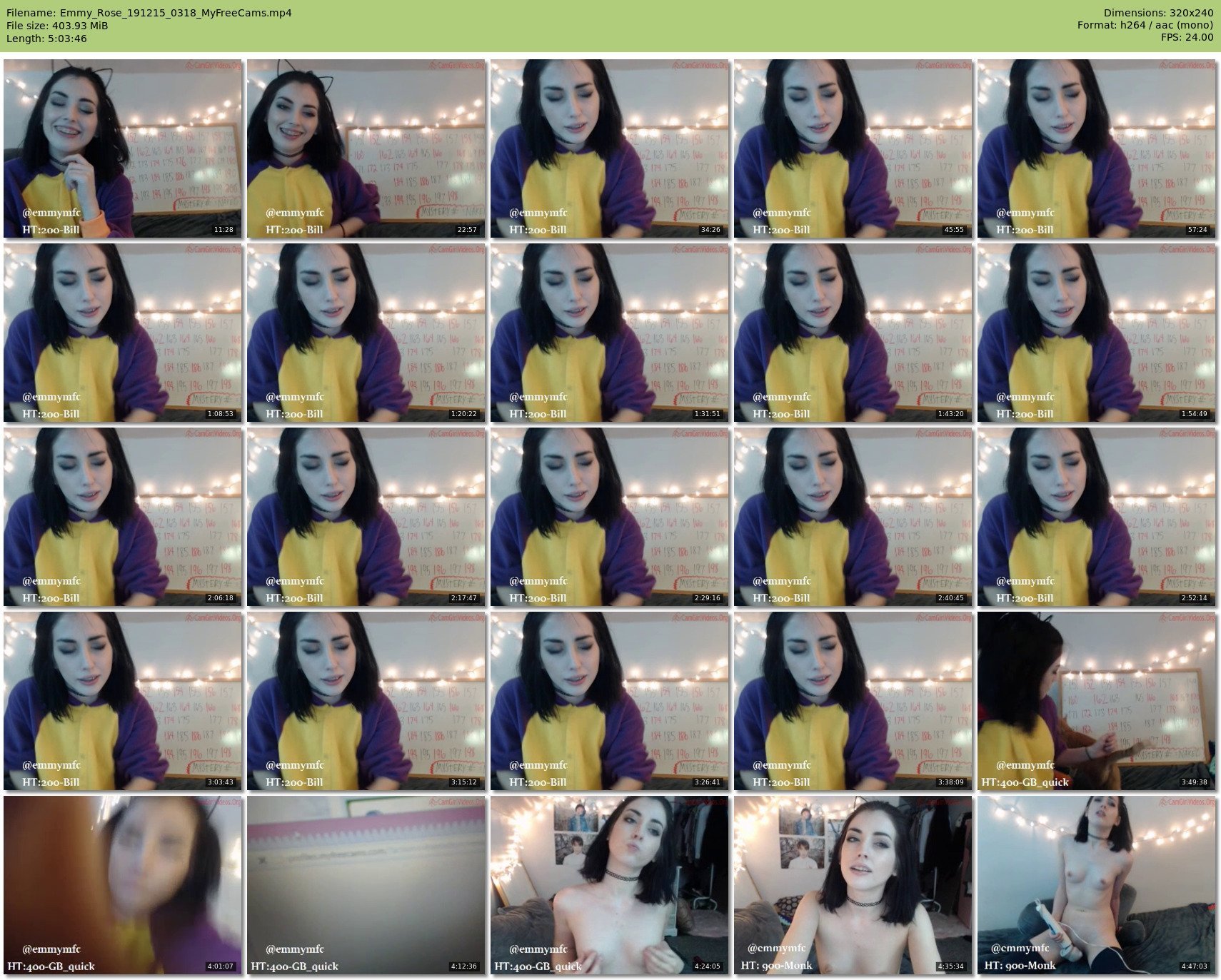Open the thumbnail marked 2:29:16
The width and height of the screenshot is (1221, 980).
point(609,517)
